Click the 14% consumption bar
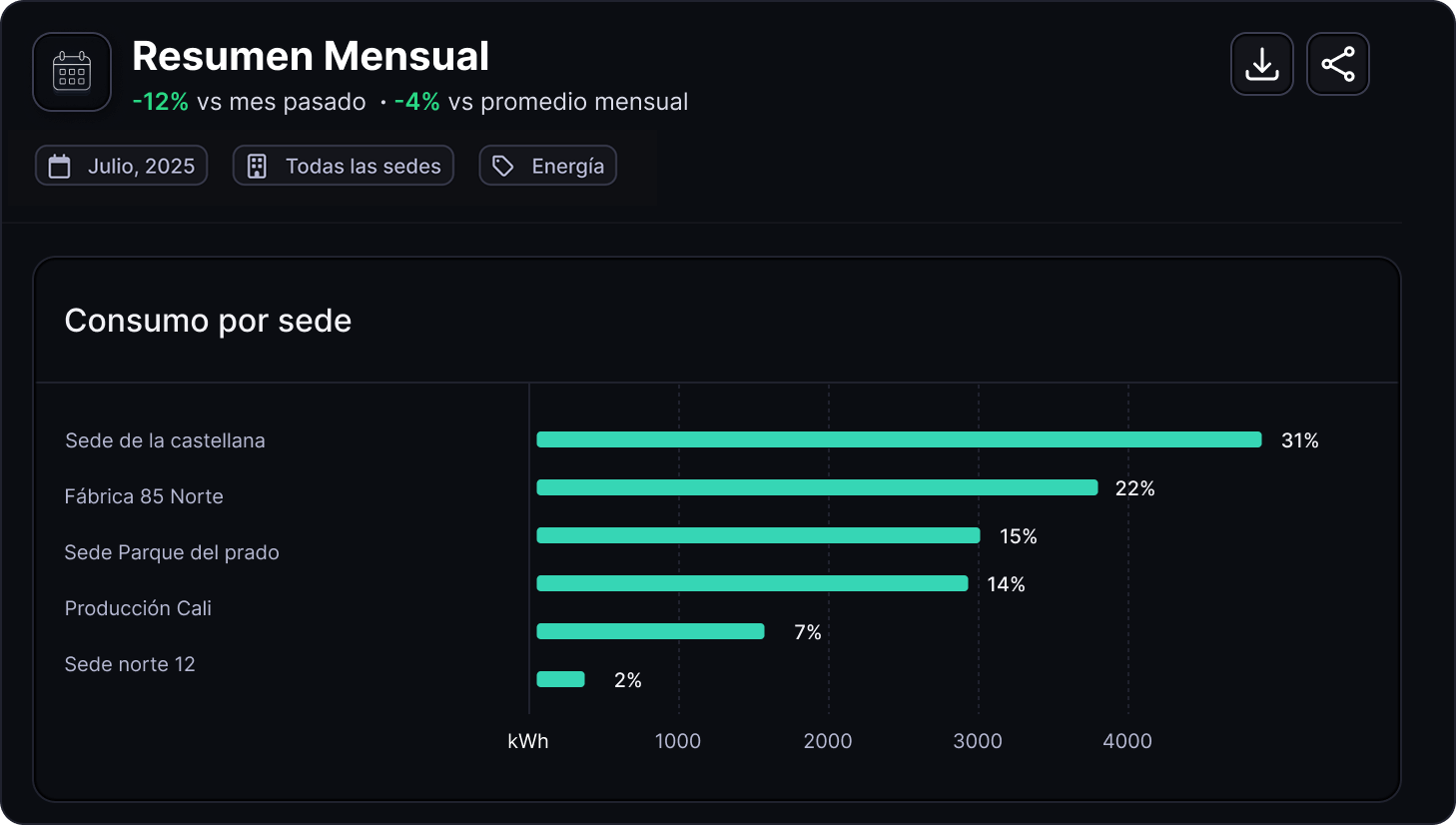The image size is (1456, 825). point(752,583)
